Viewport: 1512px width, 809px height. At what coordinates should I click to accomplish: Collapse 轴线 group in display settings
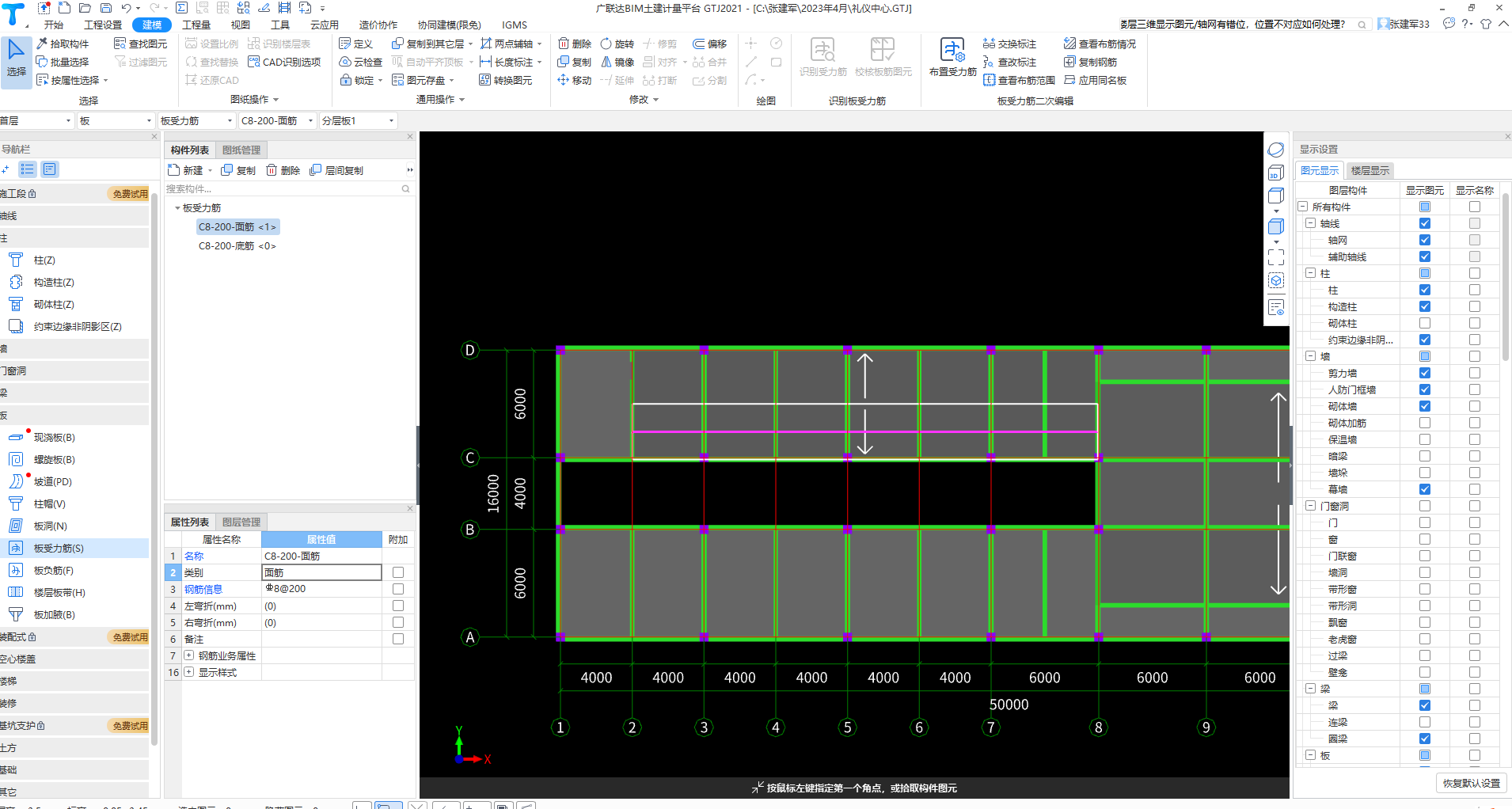1310,223
